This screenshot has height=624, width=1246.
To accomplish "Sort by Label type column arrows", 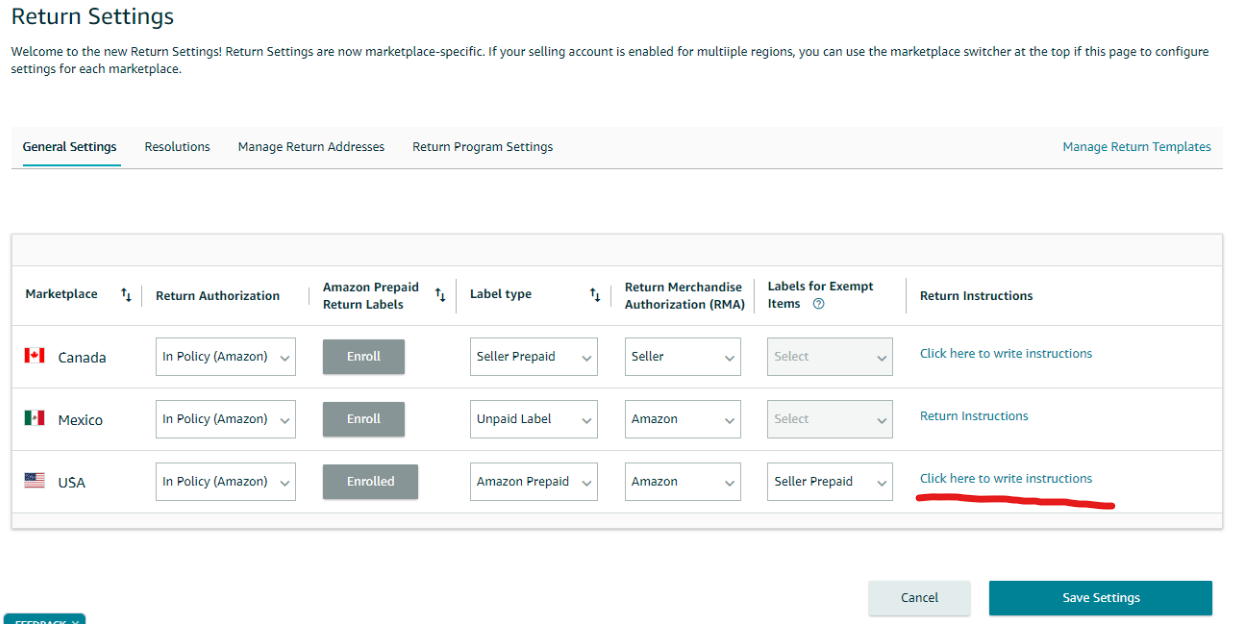I will click(595, 294).
